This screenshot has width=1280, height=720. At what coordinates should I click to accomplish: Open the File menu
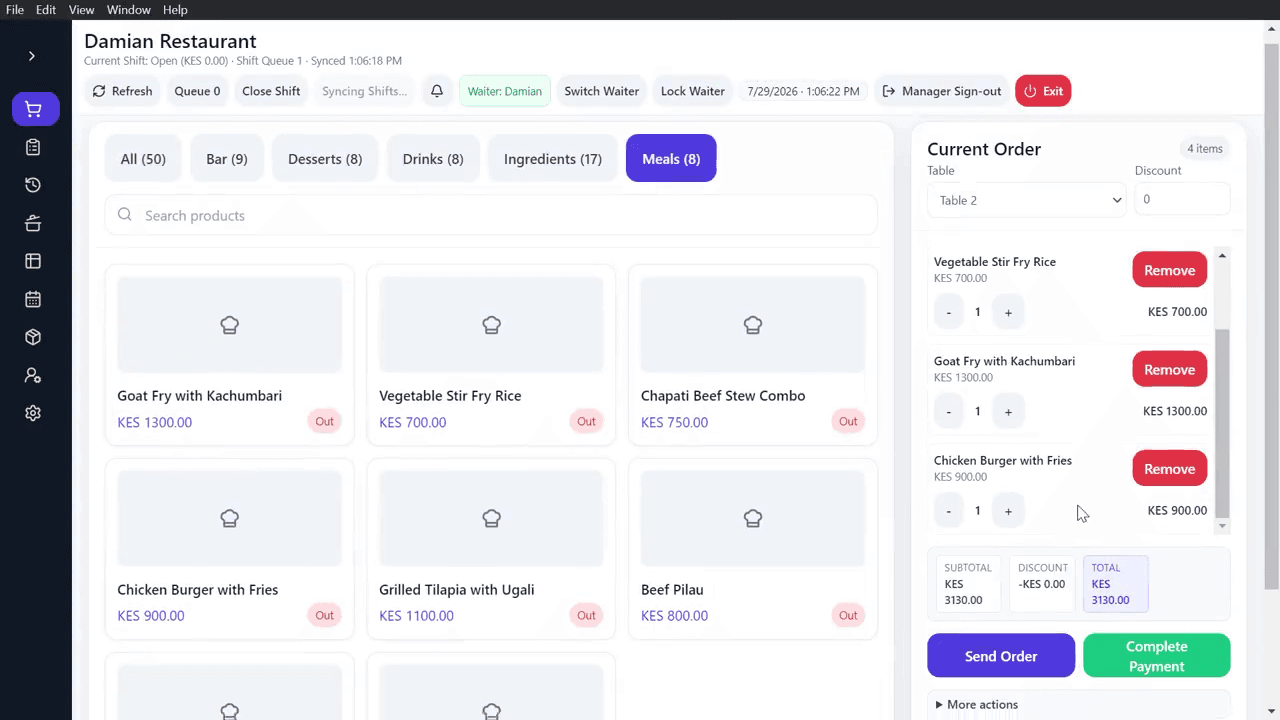coord(15,10)
